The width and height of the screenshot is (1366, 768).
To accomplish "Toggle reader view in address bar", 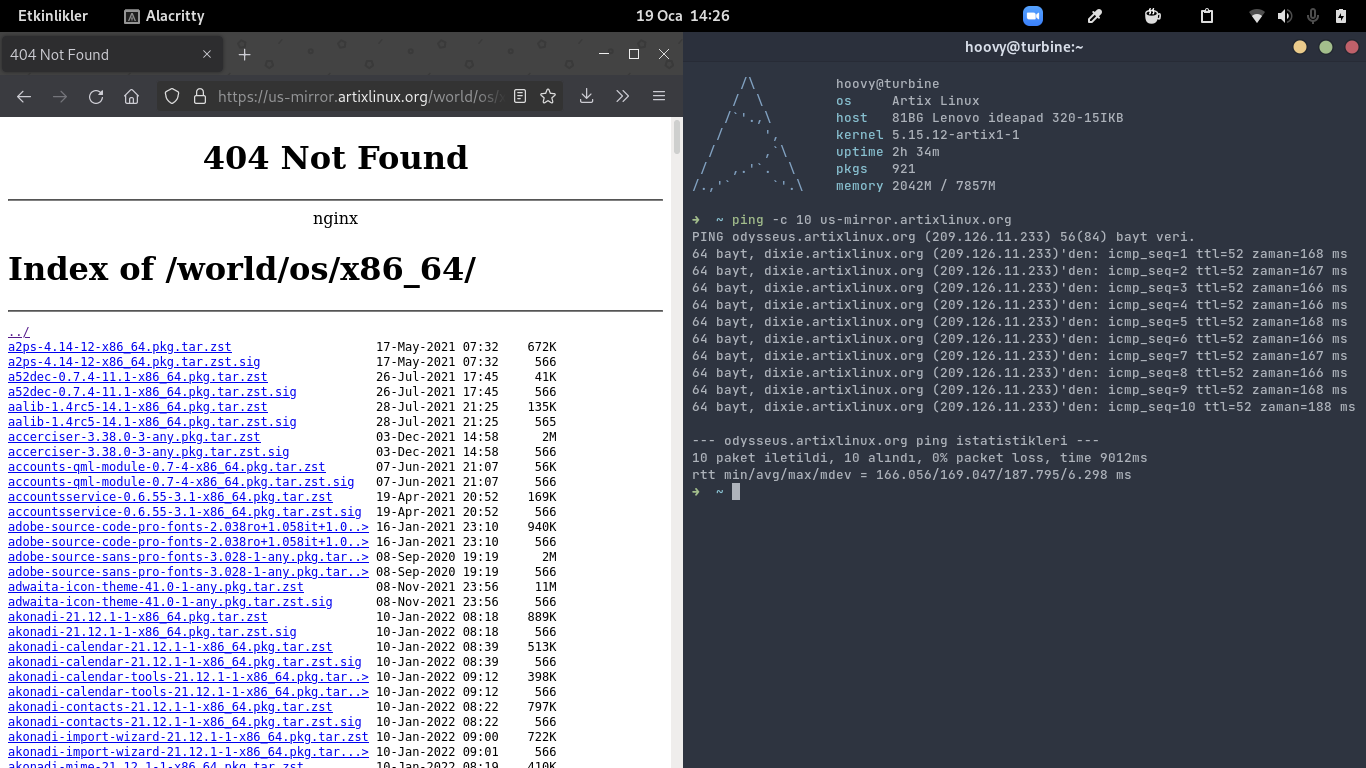I will pos(520,96).
